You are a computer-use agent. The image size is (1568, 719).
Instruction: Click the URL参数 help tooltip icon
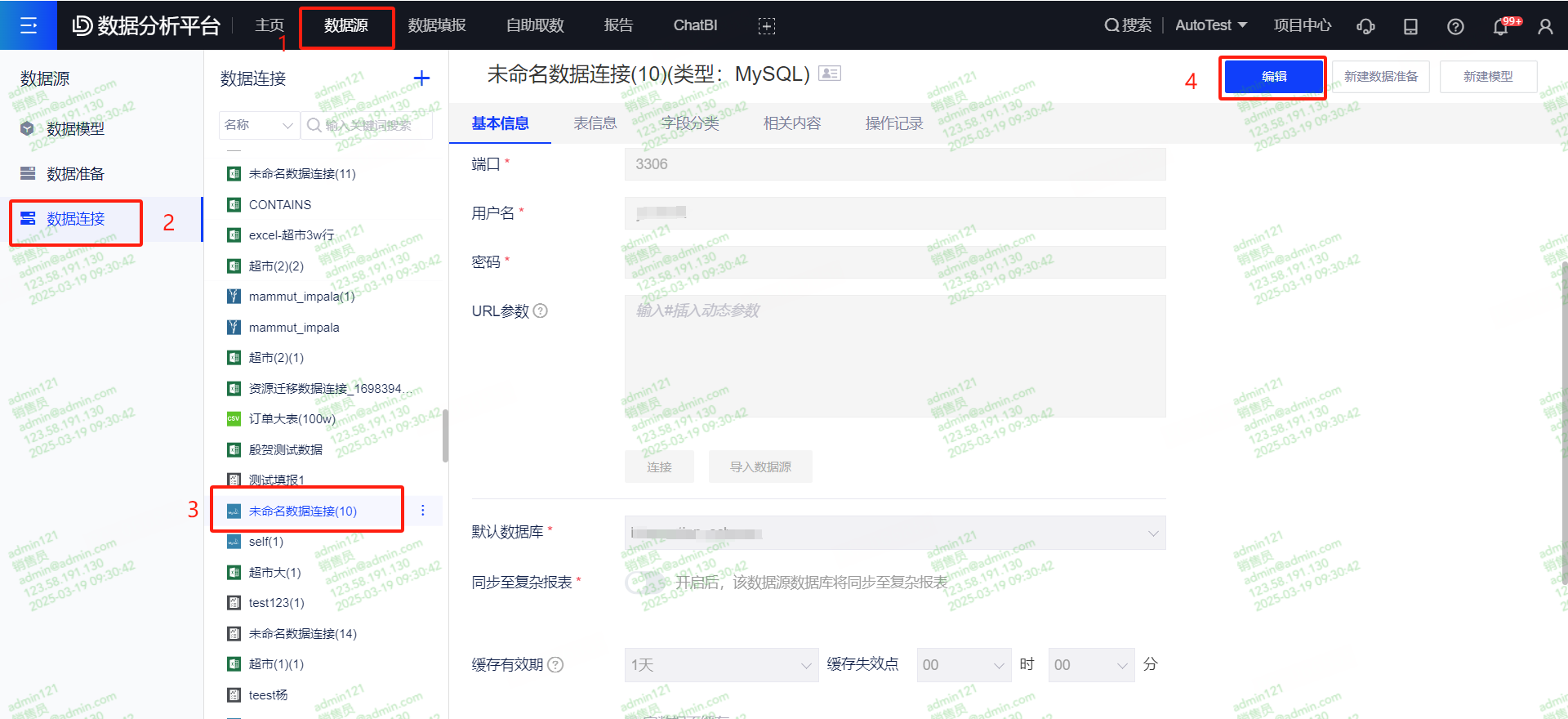click(x=541, y=311)
